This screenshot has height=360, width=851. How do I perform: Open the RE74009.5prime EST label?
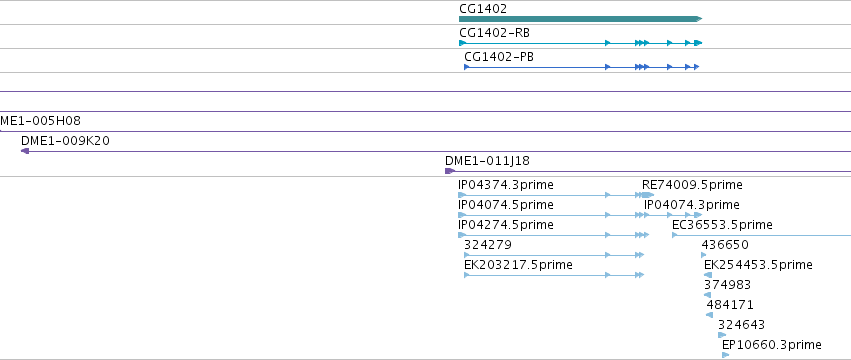(x=692, y=185)
